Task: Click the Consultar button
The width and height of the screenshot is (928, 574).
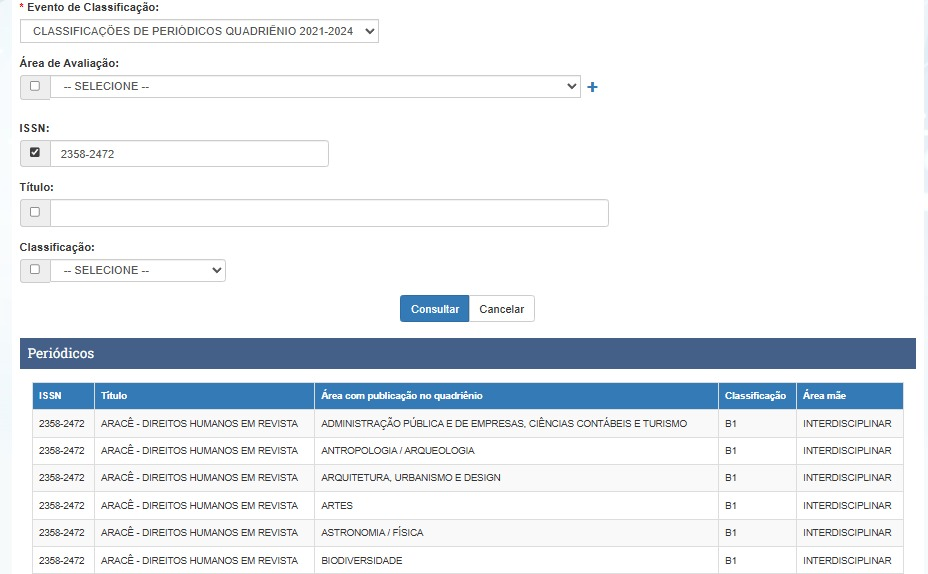Action: (434, 309)
